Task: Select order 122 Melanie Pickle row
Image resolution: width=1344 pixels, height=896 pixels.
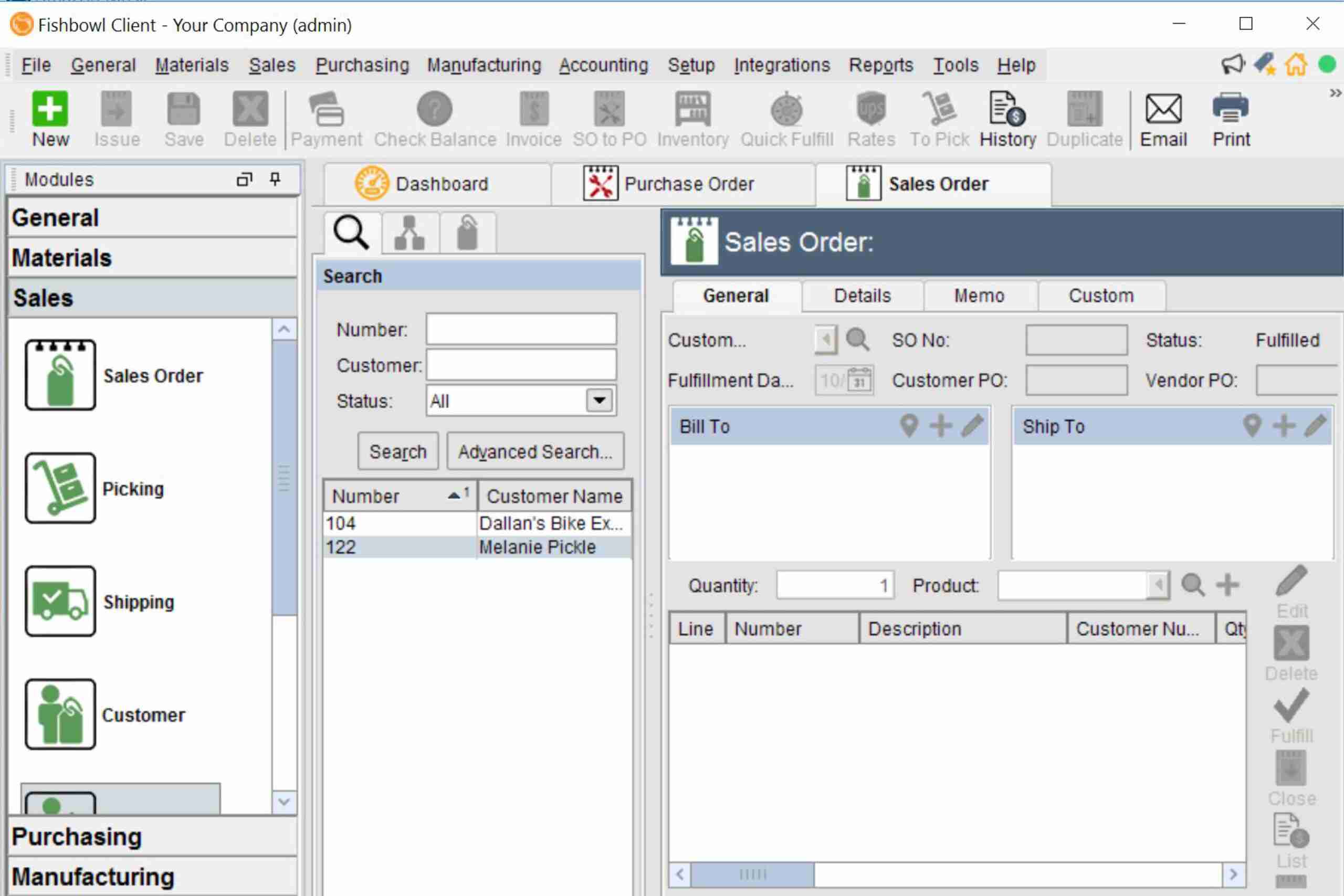Action: click(x=478, y=547)
